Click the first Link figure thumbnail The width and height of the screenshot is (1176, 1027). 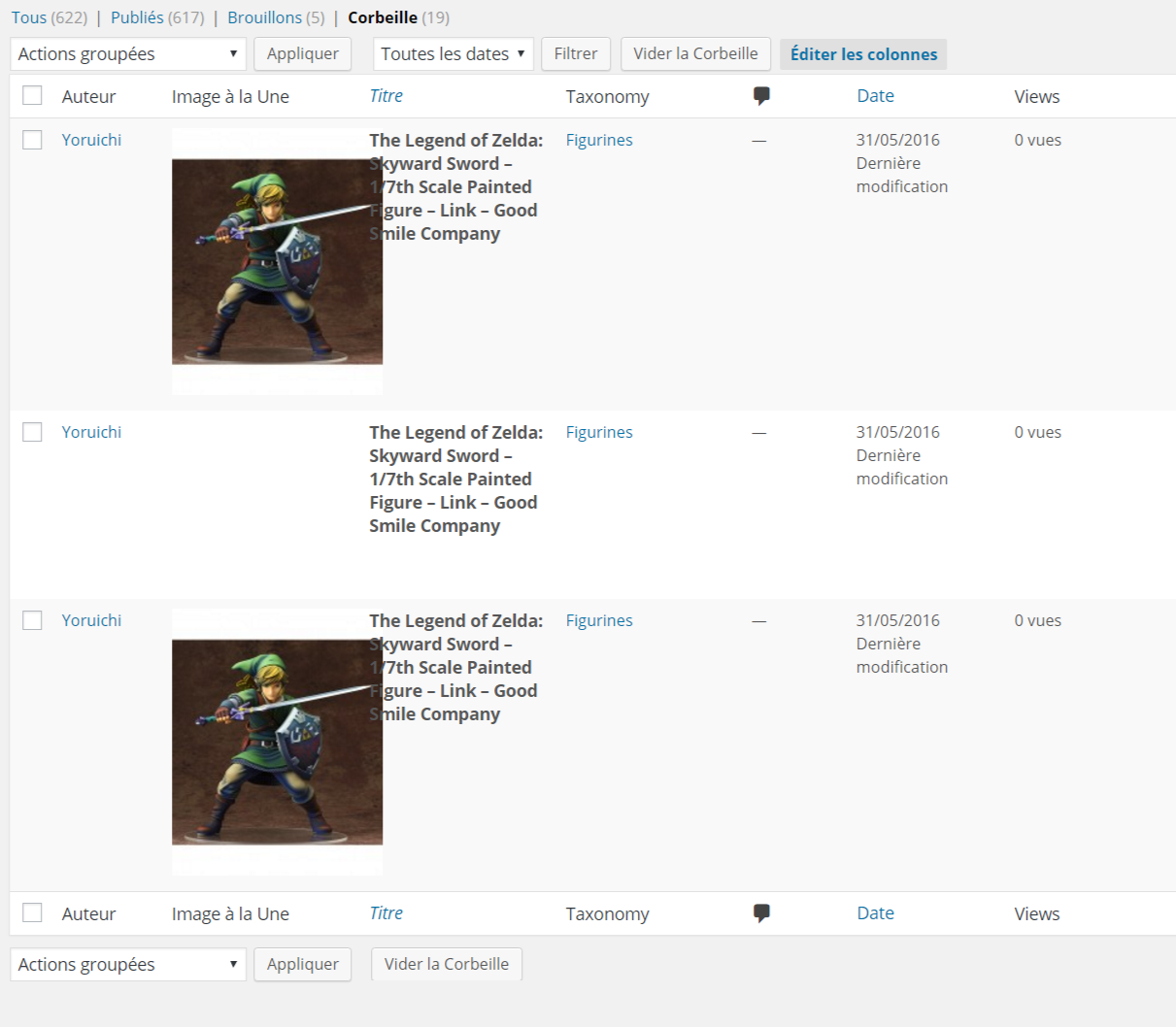277,261
